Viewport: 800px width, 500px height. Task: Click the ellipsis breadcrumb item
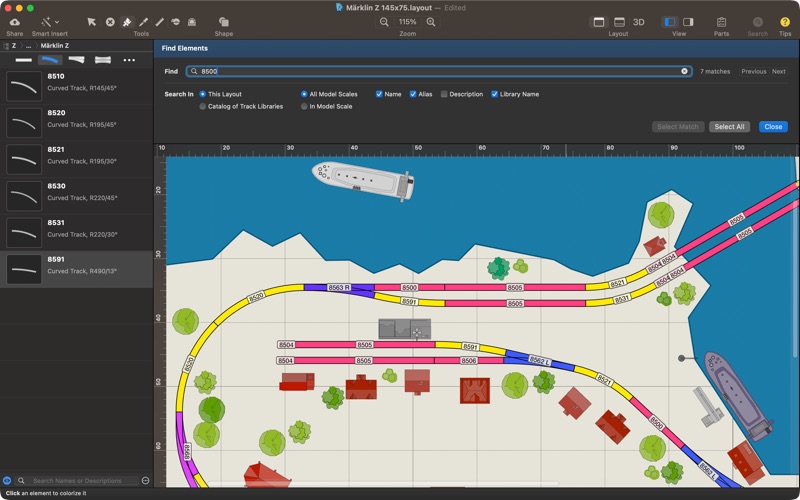point(29,45)
